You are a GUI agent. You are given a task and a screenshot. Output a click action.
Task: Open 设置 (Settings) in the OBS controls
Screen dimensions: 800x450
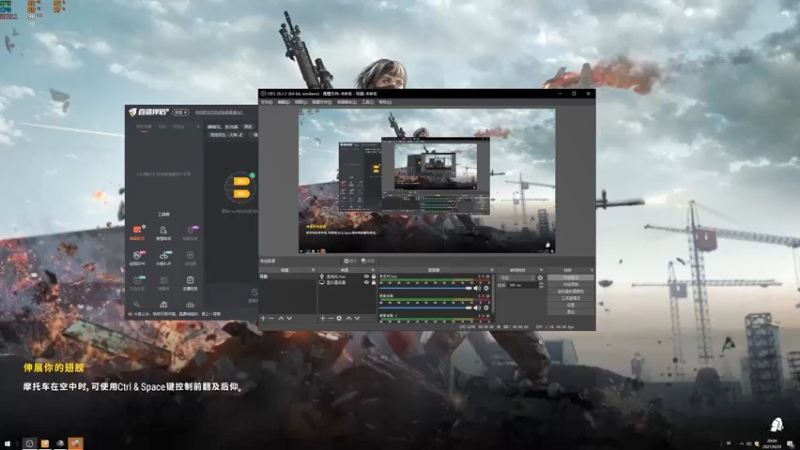pos(570,305)
